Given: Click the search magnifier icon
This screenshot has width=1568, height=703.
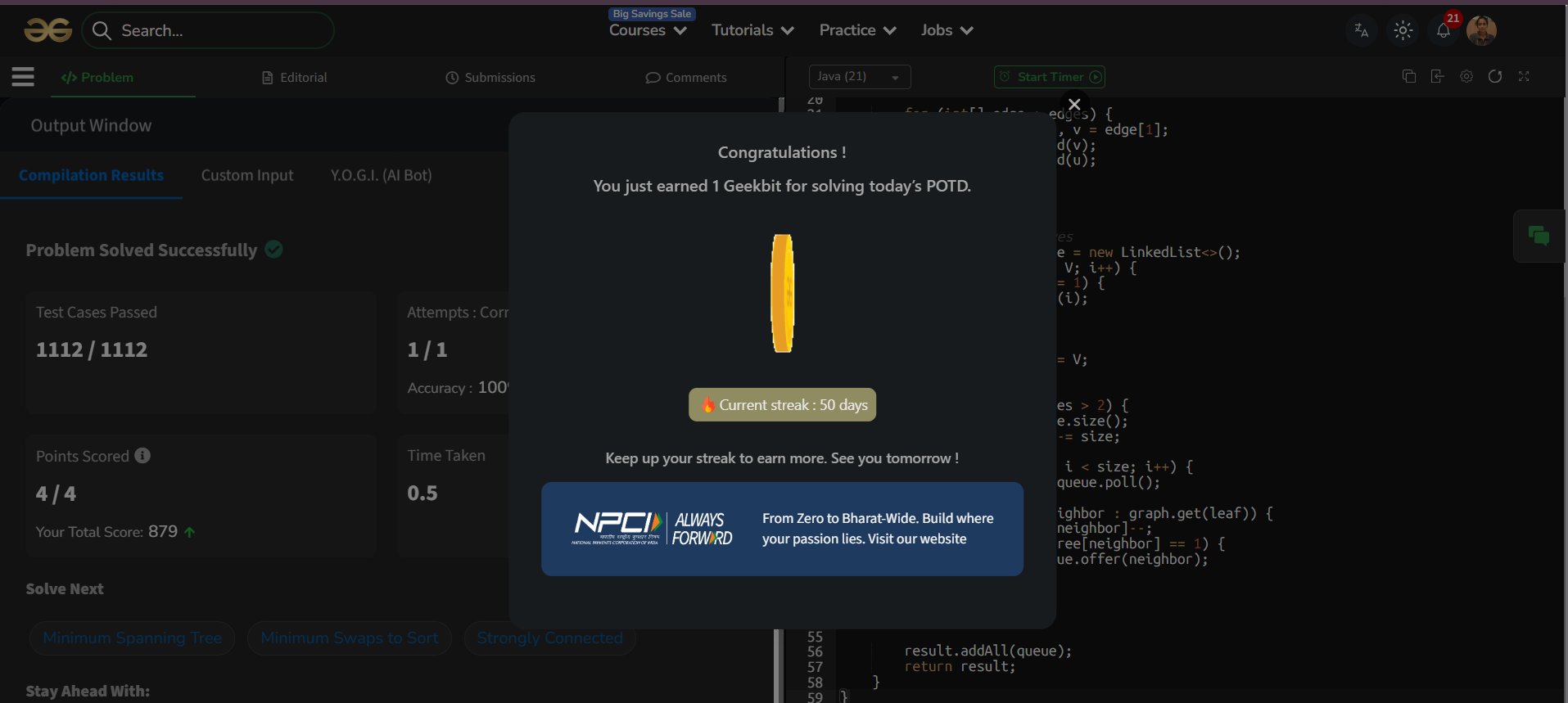Looking at the screenshot, I should coord(102,30).
